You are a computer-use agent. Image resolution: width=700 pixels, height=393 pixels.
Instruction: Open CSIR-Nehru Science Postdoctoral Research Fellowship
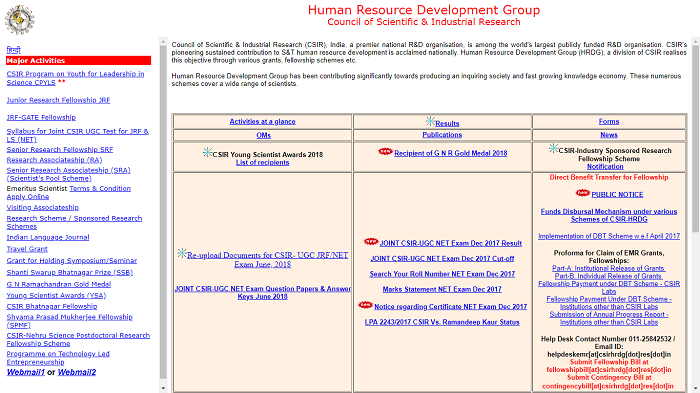click(x=78, y=339)
